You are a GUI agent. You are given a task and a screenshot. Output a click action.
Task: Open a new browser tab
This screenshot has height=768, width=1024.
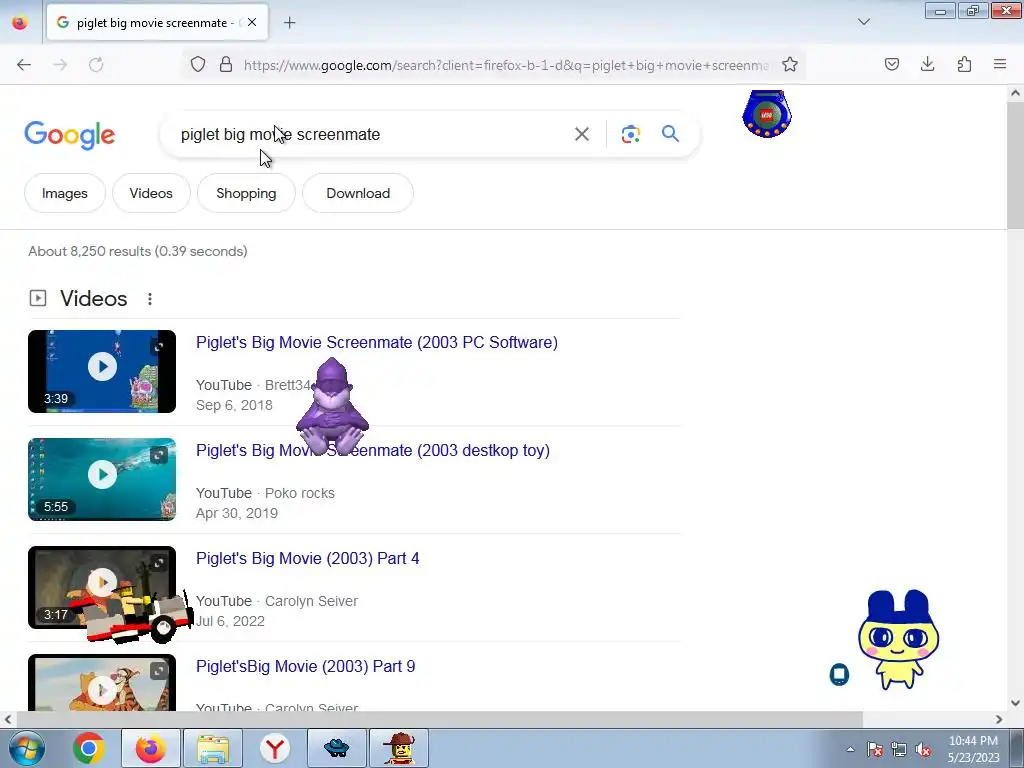point(289,23)
